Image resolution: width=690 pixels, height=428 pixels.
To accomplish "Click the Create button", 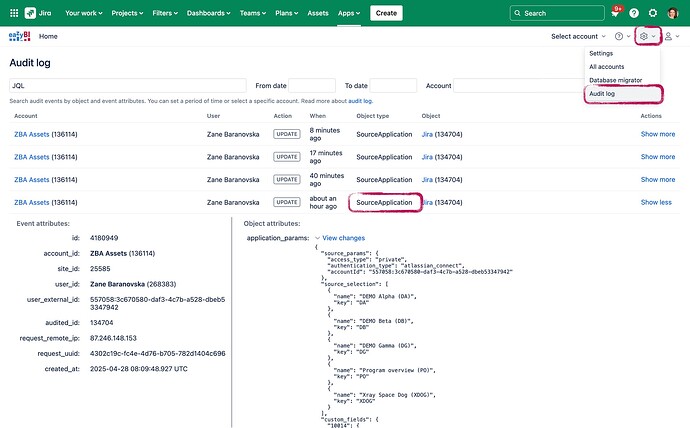I will click(x=386, y=13).
